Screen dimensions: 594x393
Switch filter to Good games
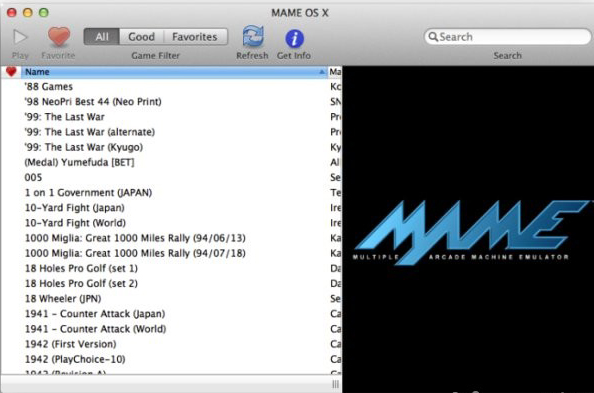pos(141,37)
